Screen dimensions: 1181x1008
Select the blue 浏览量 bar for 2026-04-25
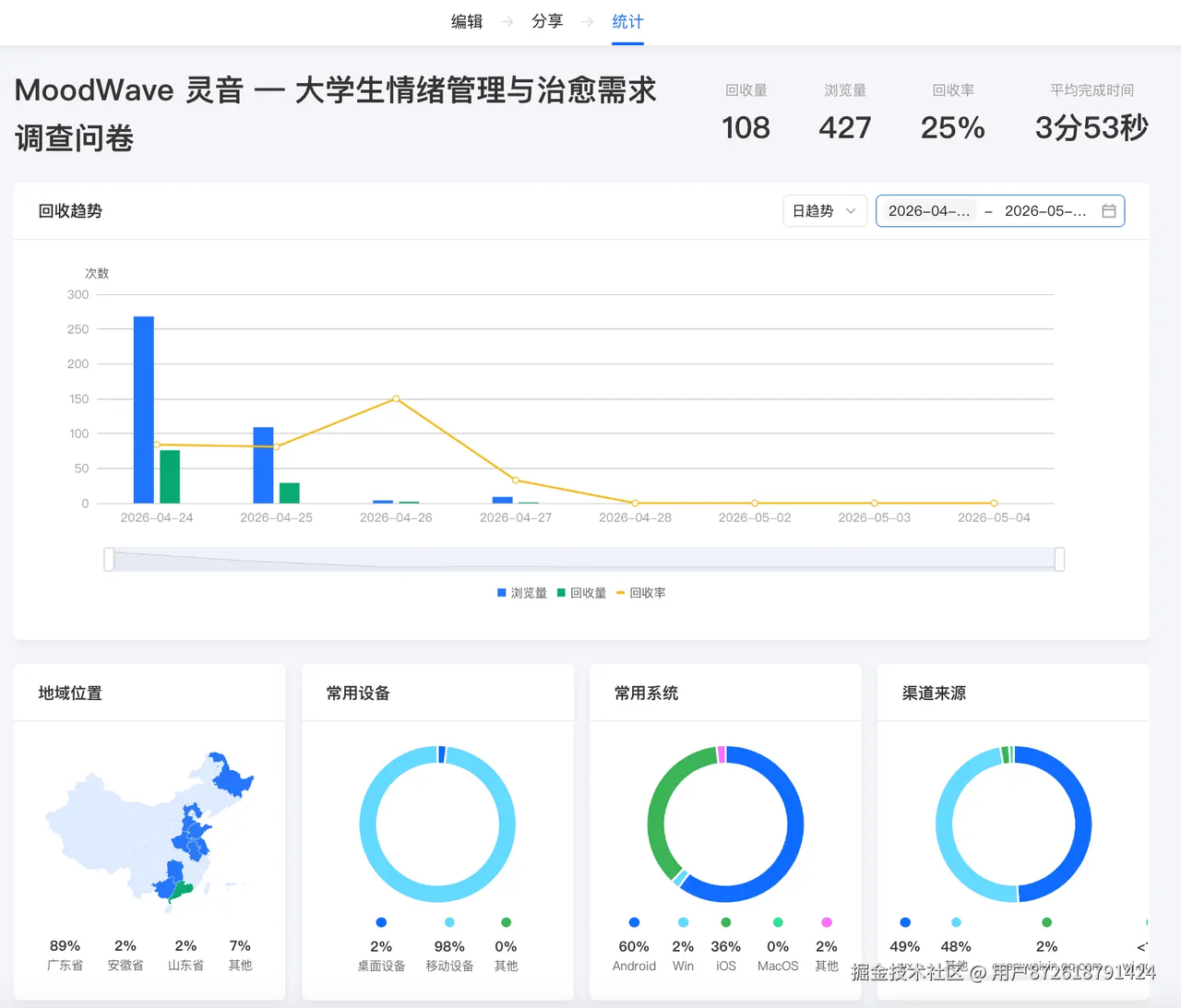click(263, 465)
